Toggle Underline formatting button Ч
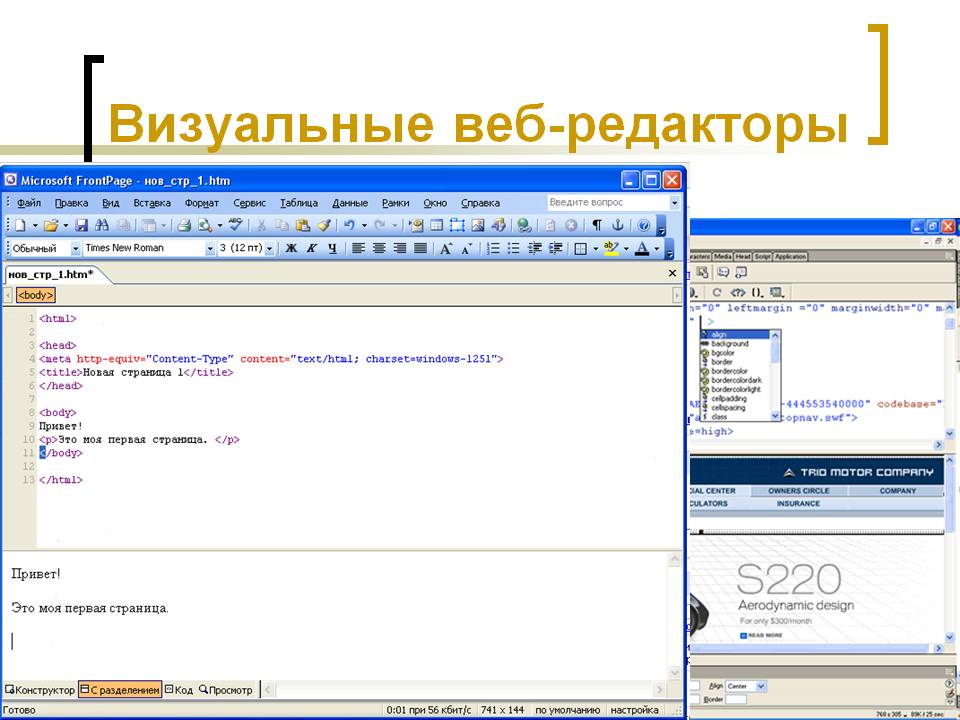The height and width of the screenshot is (720, 960). point(332,249)
